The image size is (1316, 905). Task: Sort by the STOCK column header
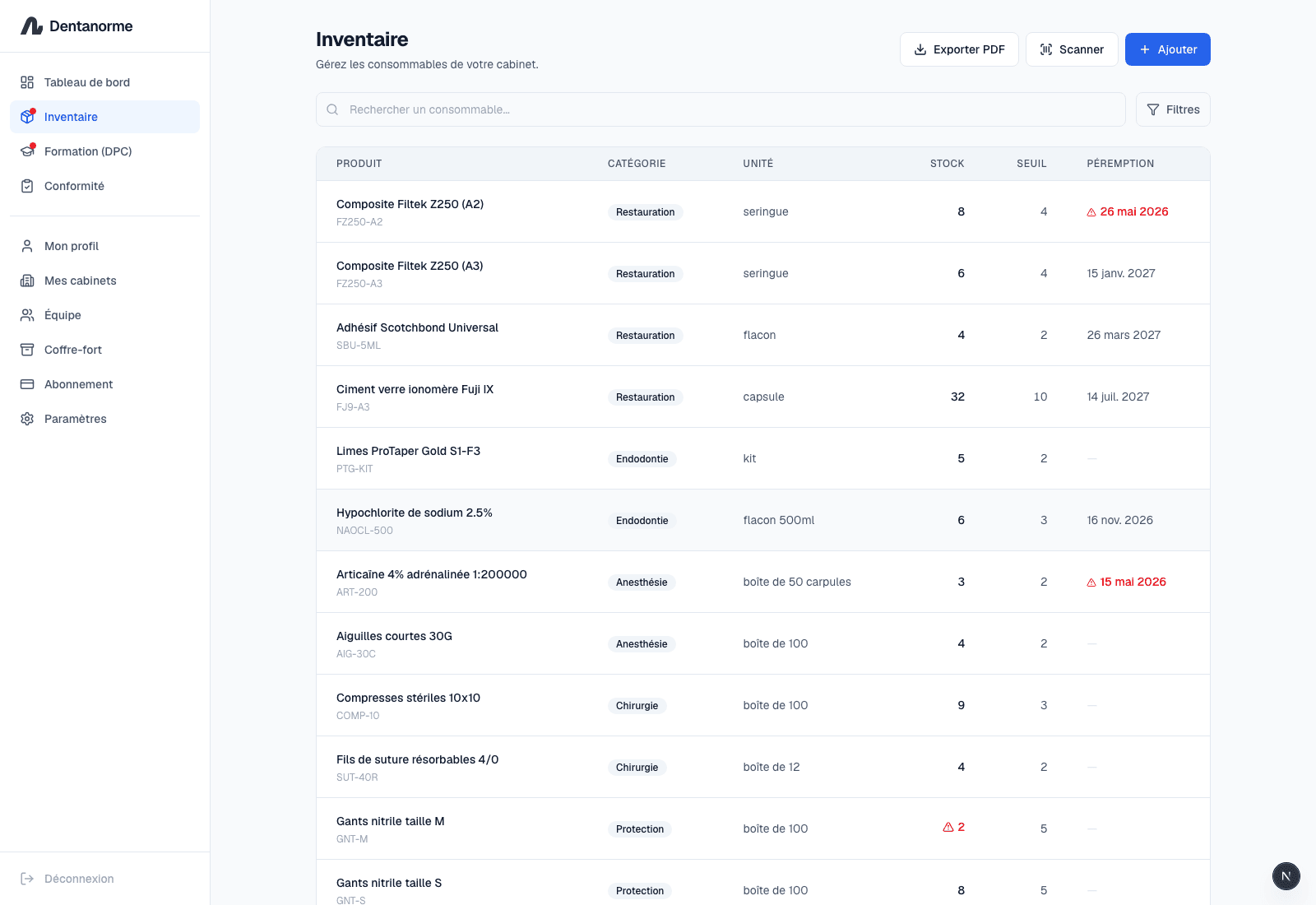point(947,164)
